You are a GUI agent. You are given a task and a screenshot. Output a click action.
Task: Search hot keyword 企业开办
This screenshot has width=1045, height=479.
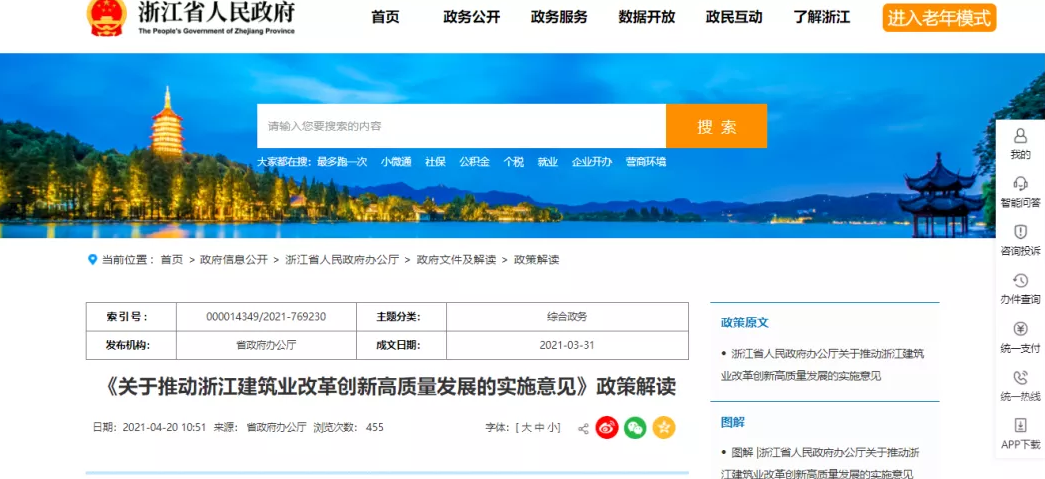pyautogui.click(x=591, y=162)
